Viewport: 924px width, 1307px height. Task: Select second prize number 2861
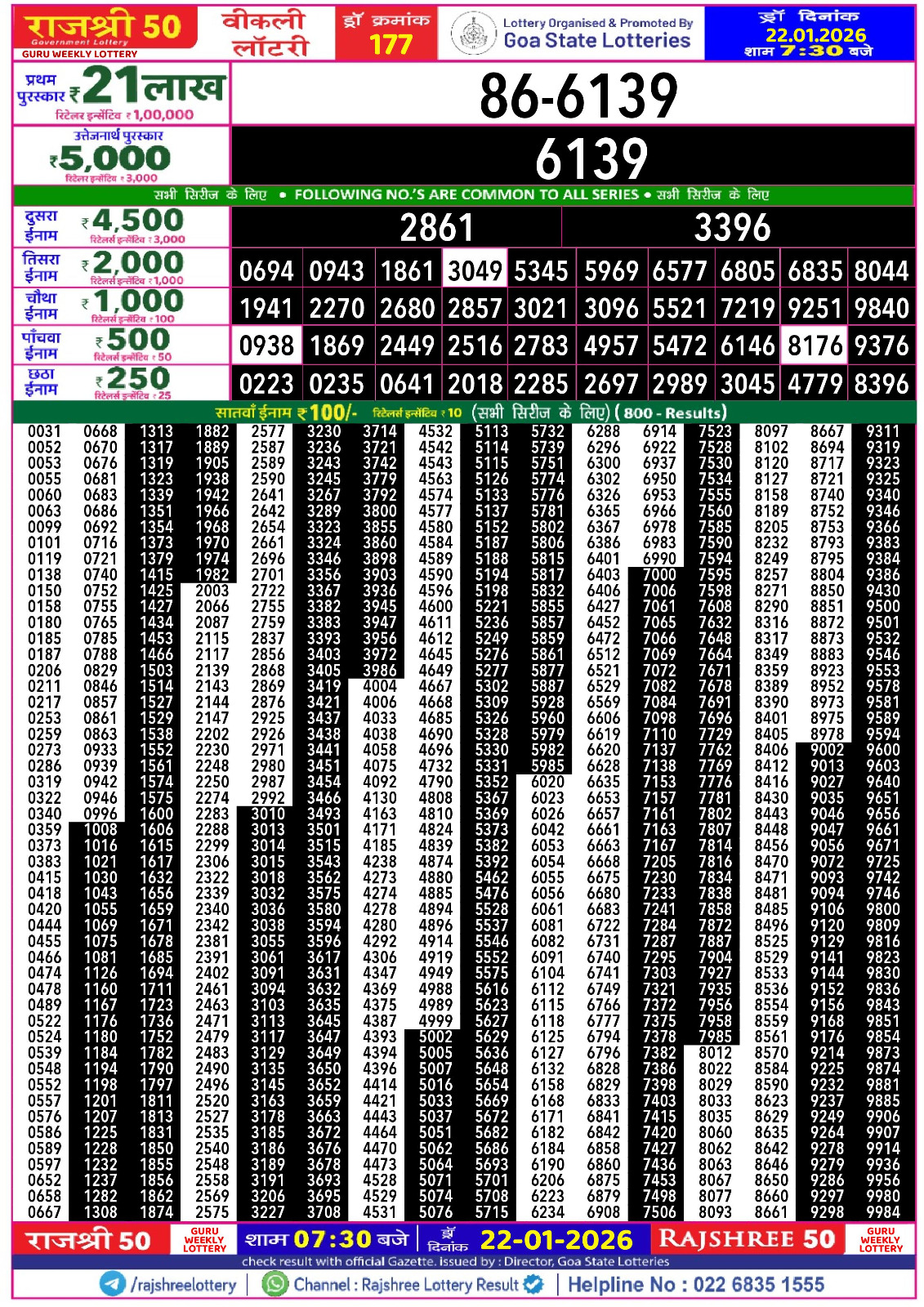coord(436,228)
